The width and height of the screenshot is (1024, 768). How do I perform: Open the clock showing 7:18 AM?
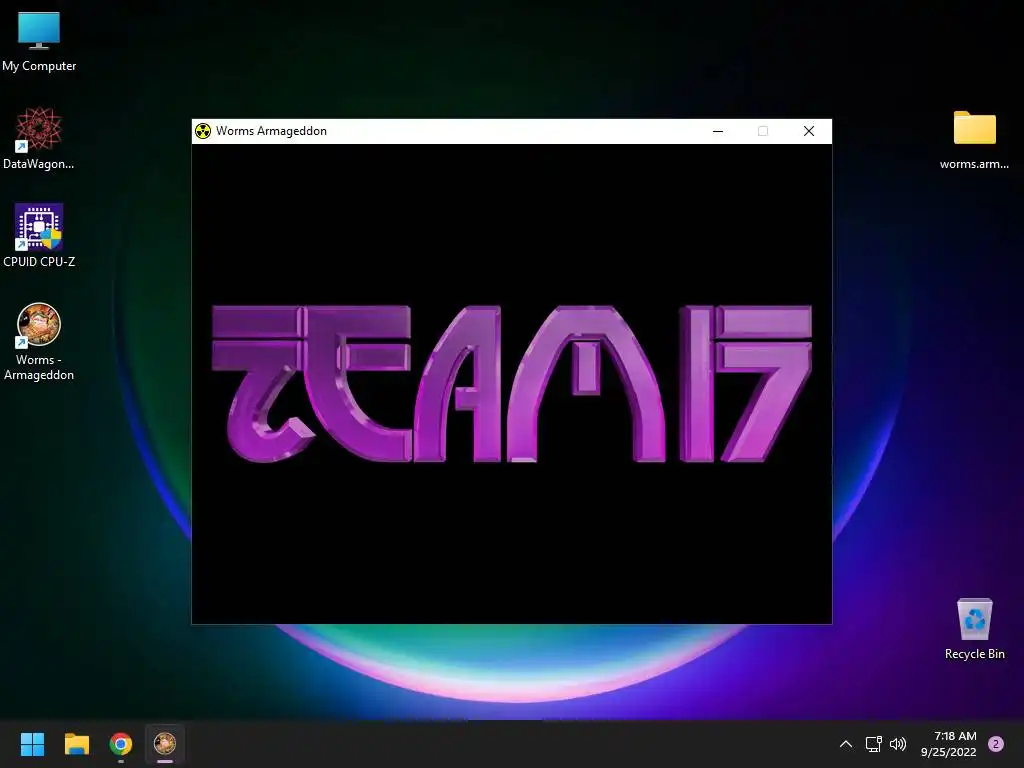[x=949, y=744]
